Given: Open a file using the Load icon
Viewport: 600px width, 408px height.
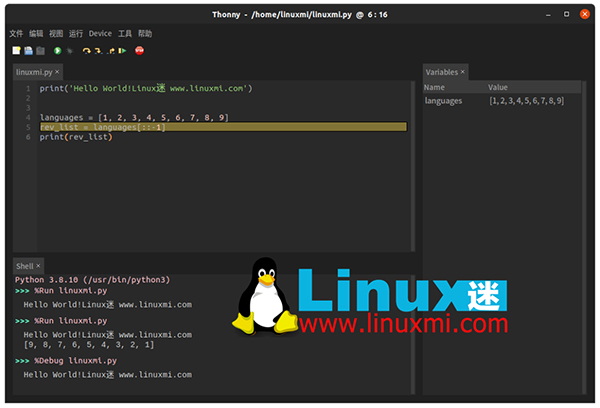Looking at the screenshot, I should click(28, 51).
